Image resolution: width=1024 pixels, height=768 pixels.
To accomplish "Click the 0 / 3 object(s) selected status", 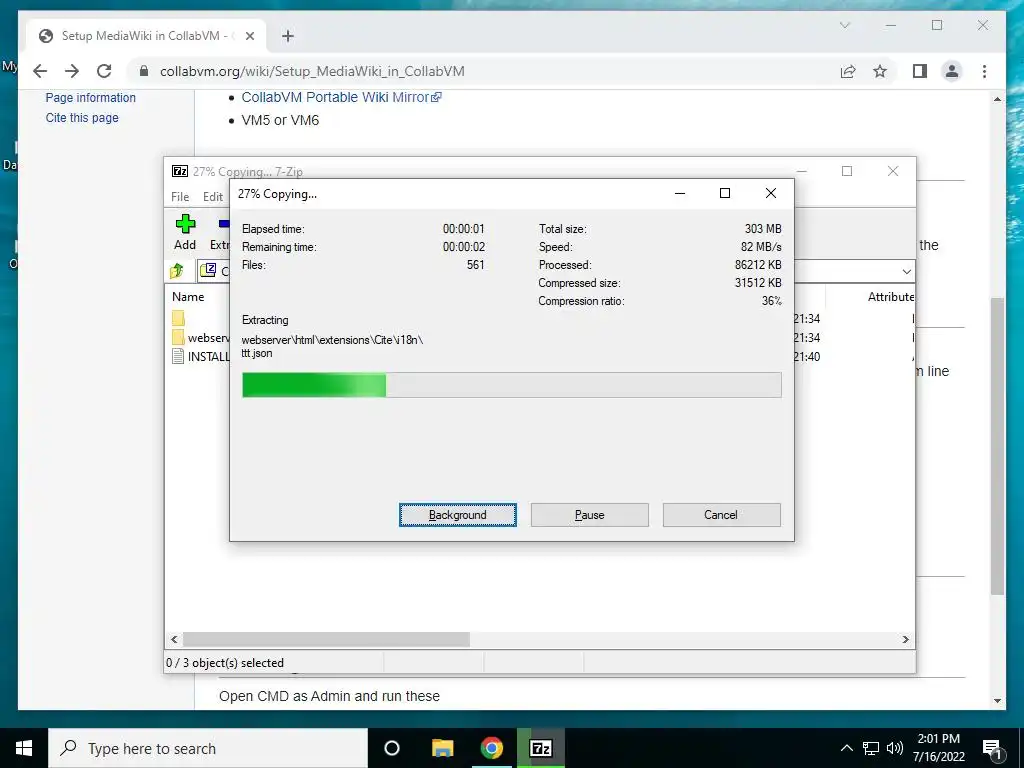I will (225, 663).
